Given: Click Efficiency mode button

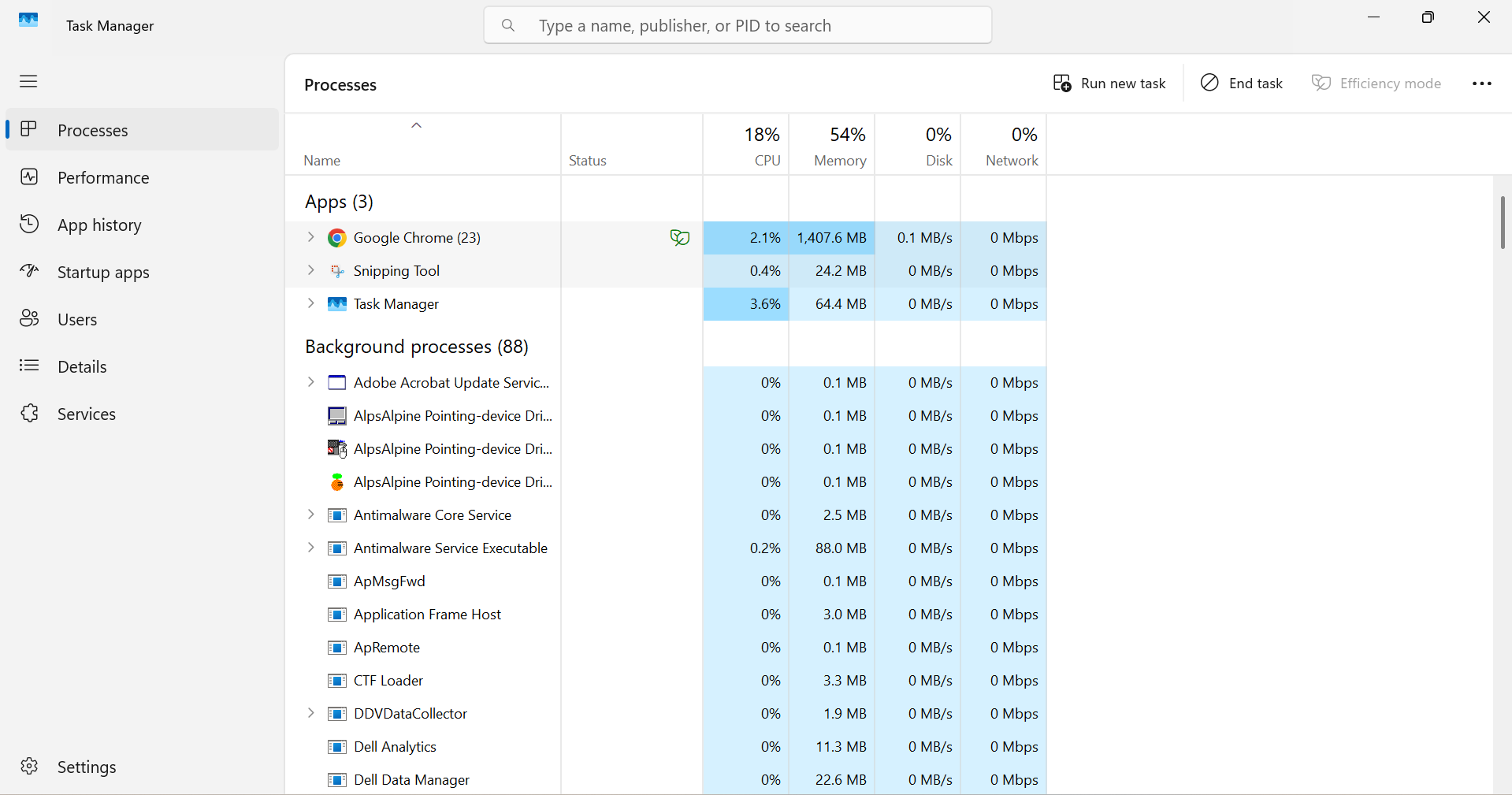Looking at the screenshot, I should tap(1376, 84).
